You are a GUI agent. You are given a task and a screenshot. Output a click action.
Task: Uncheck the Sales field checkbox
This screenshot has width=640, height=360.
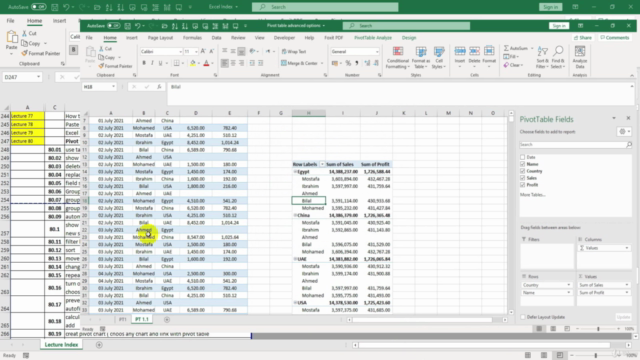[522, 178]
